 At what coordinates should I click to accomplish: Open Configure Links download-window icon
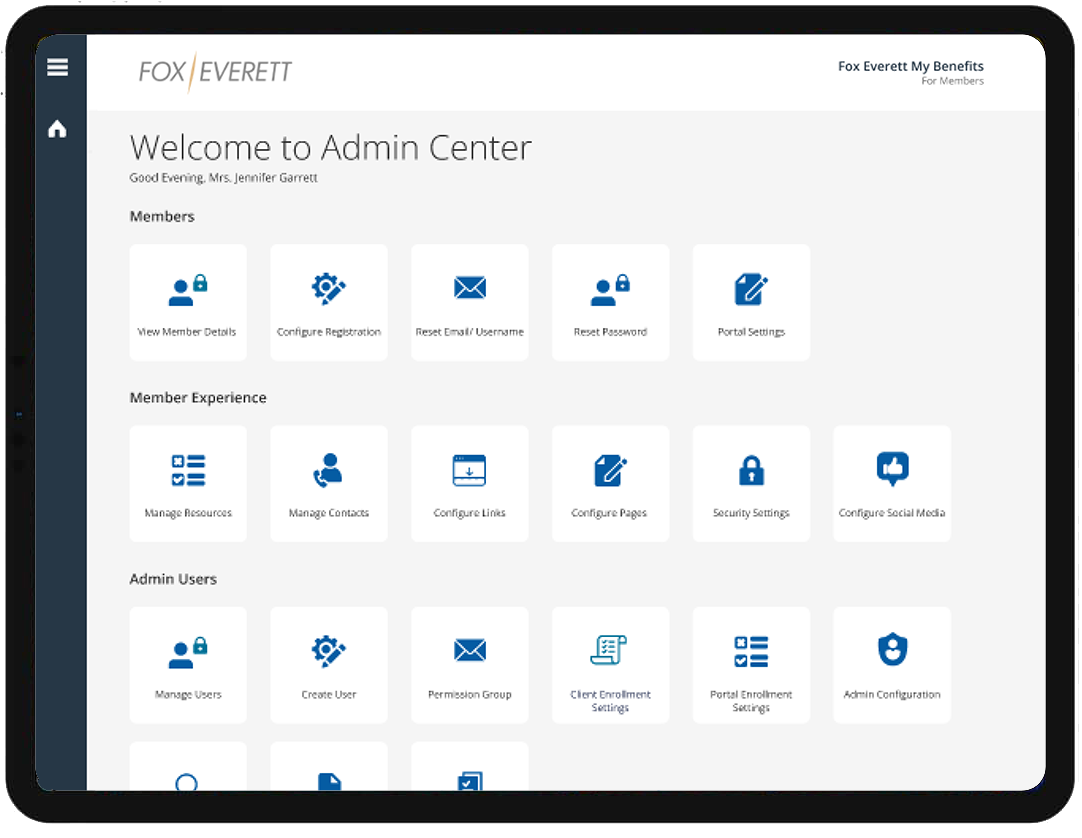pyautogui.click(x=470, y=470)
